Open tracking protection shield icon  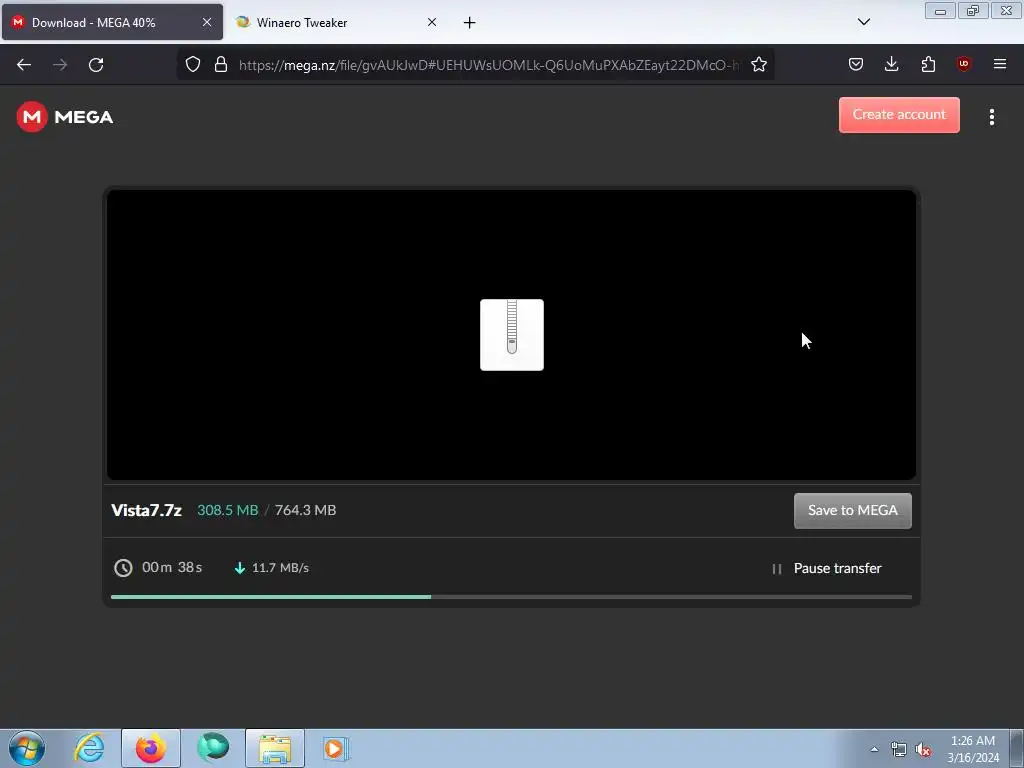[x=193, y=64]
